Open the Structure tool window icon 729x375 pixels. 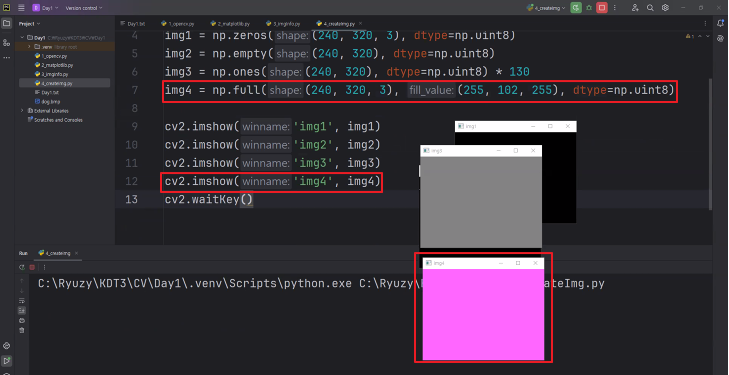[x=7, y=42]
